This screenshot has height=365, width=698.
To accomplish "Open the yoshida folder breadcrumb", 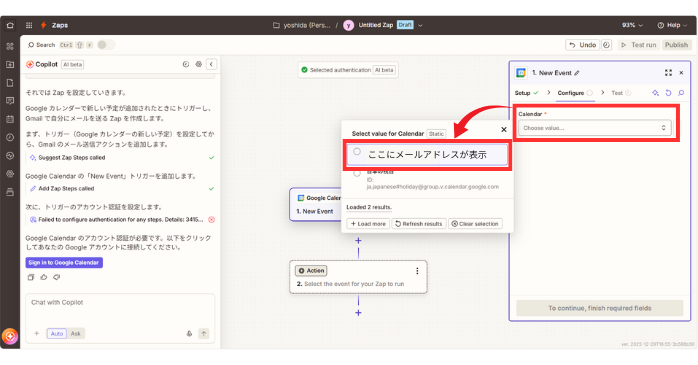I will pos(302,25).
